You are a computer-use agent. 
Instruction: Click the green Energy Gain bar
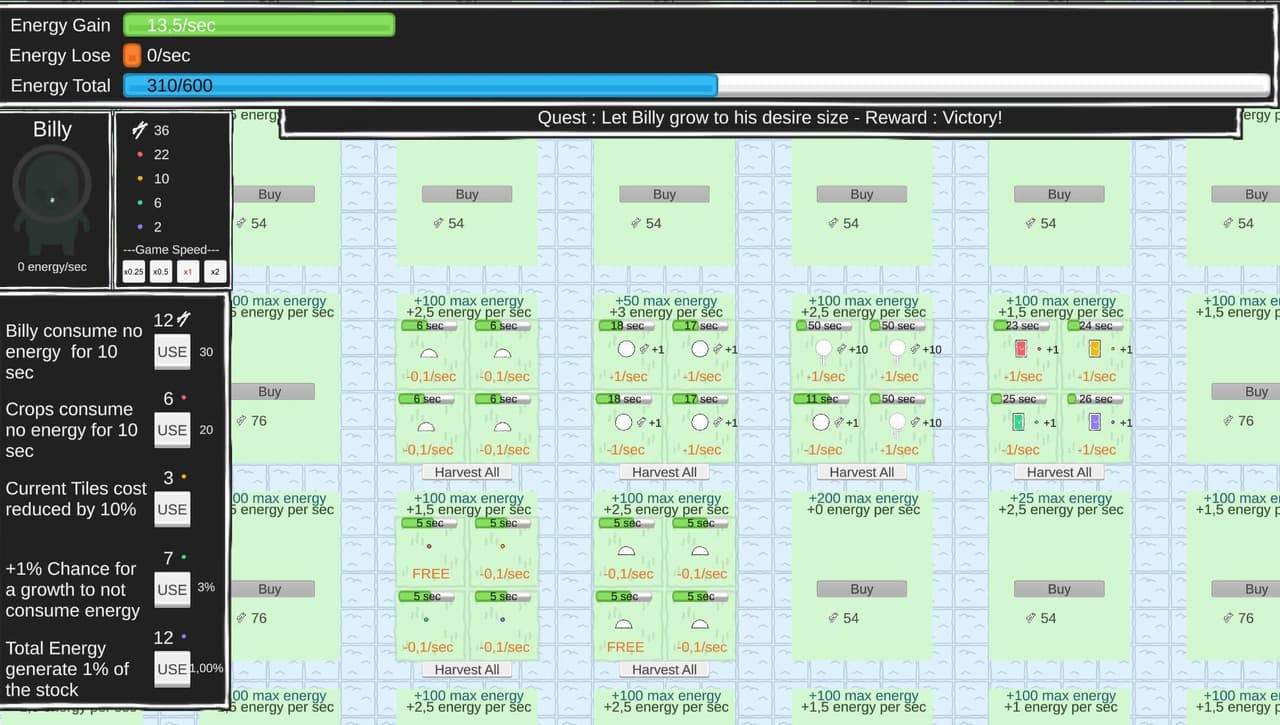tap(259, 25)
